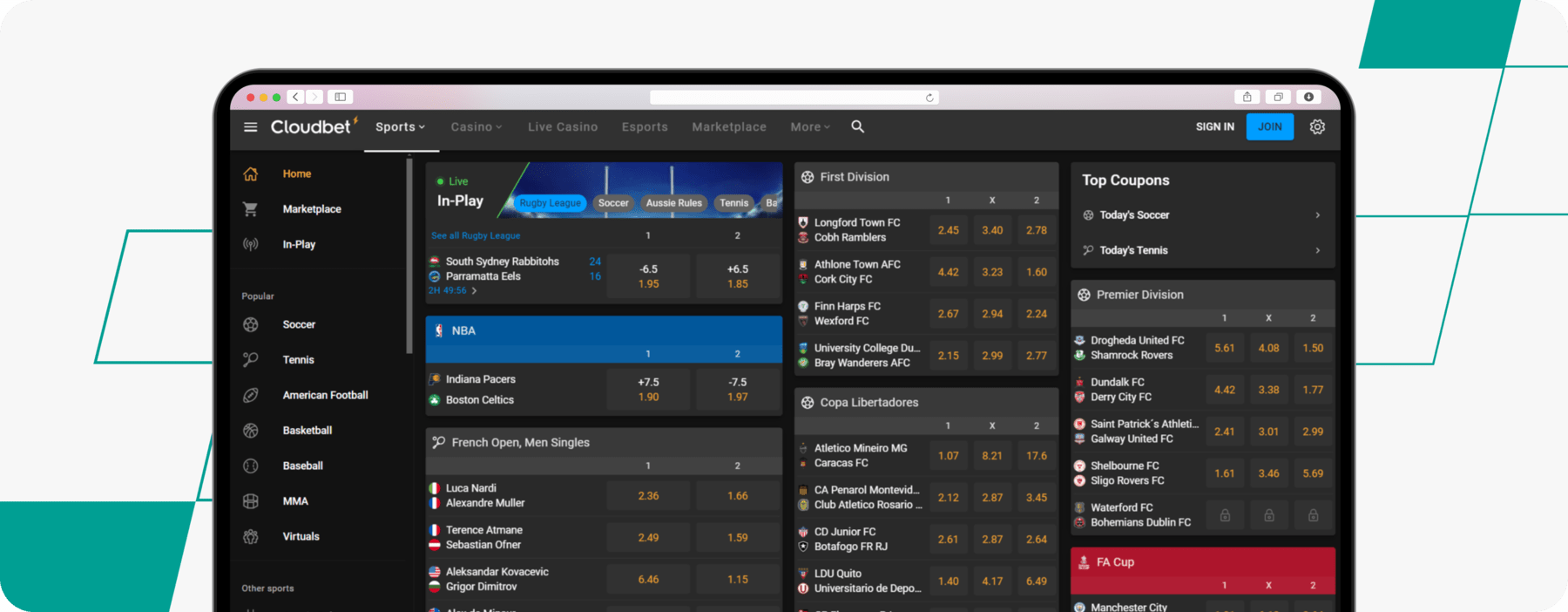Click the browser share icon
The width and height of the screenshot is (1568, 612).
coord(1247,97)
